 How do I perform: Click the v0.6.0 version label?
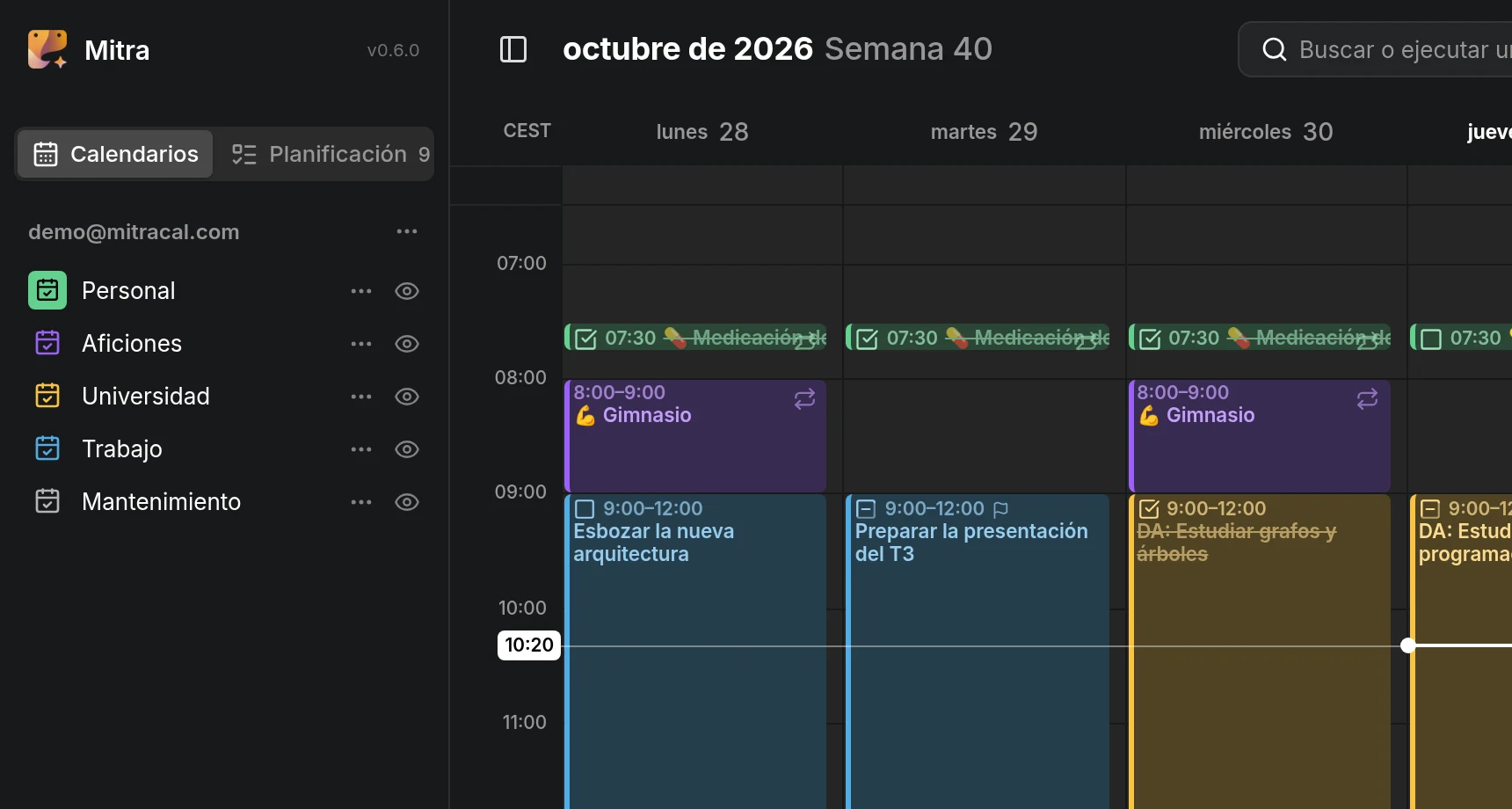click(x=393, y=50)
